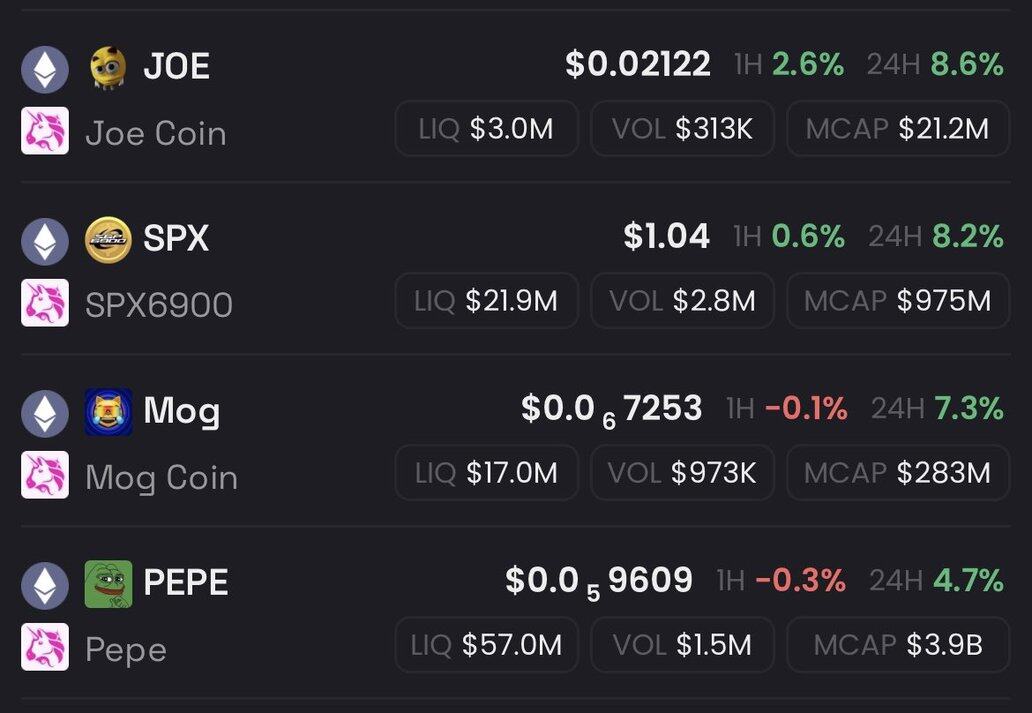Screen dimensions: 1032x713
Task: Open the PEPE token name link
Action: 186,583
